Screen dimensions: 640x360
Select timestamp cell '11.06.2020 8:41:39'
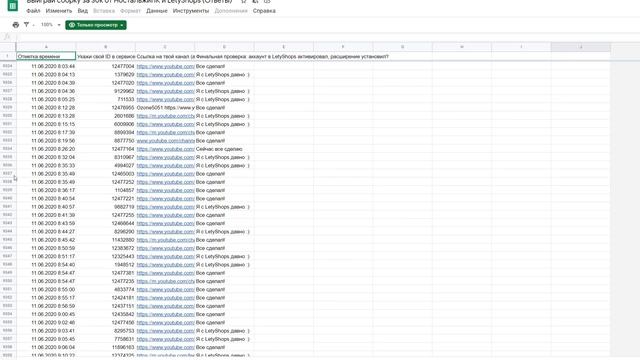pyautogui.click(x=46, y=215)
